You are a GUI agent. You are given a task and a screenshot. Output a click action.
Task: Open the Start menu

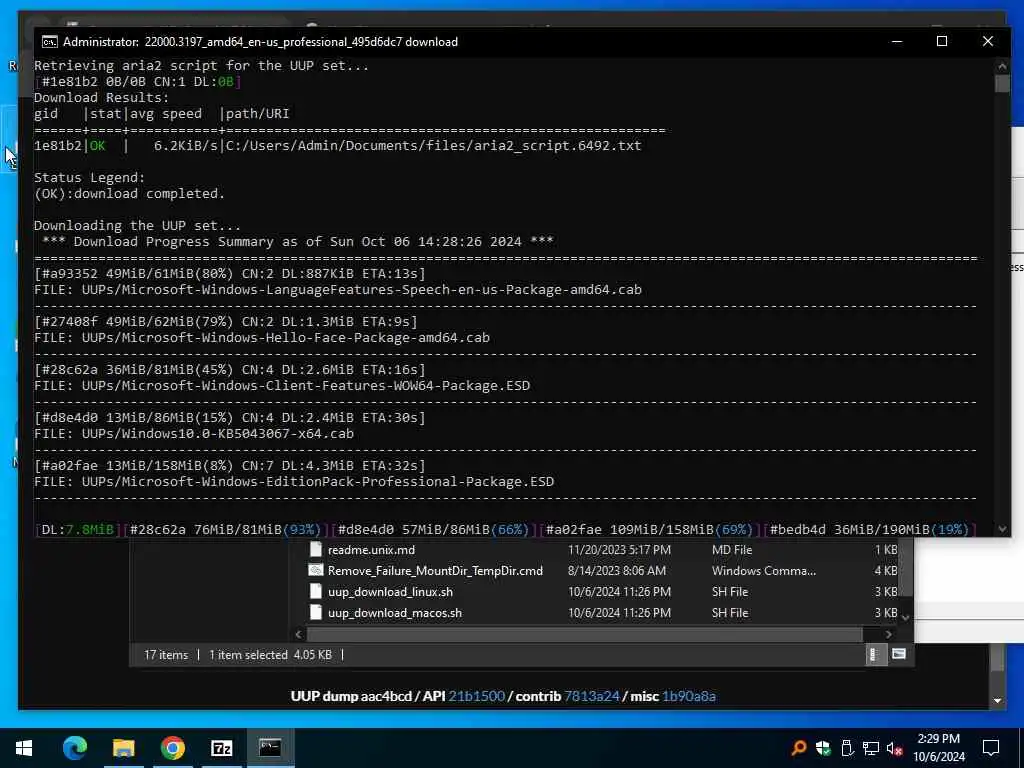(24, 748)
